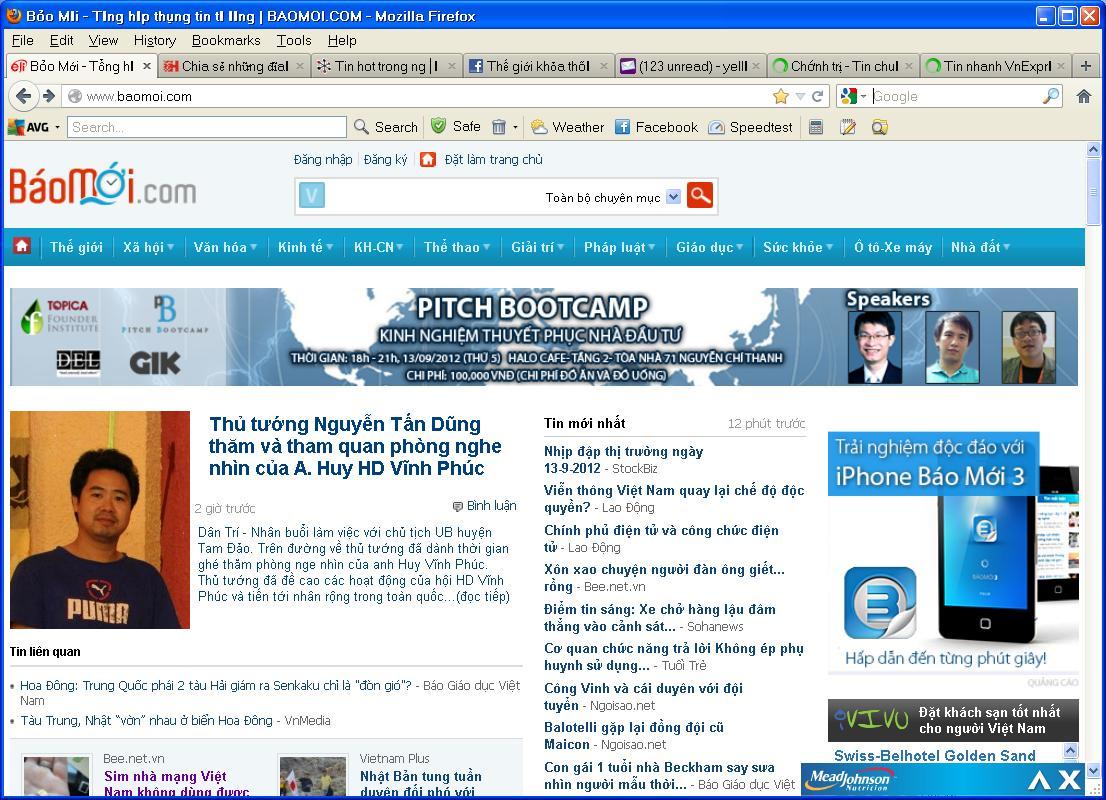The image size is (1106, 800).
Task: Open the calculator icon in AVG toolbar
Action: click(816, 127)
